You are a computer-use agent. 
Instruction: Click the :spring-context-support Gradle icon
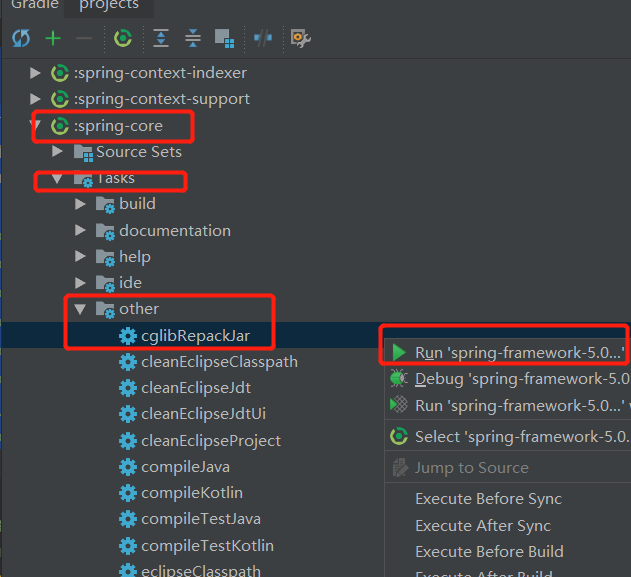tap(60, 99)
